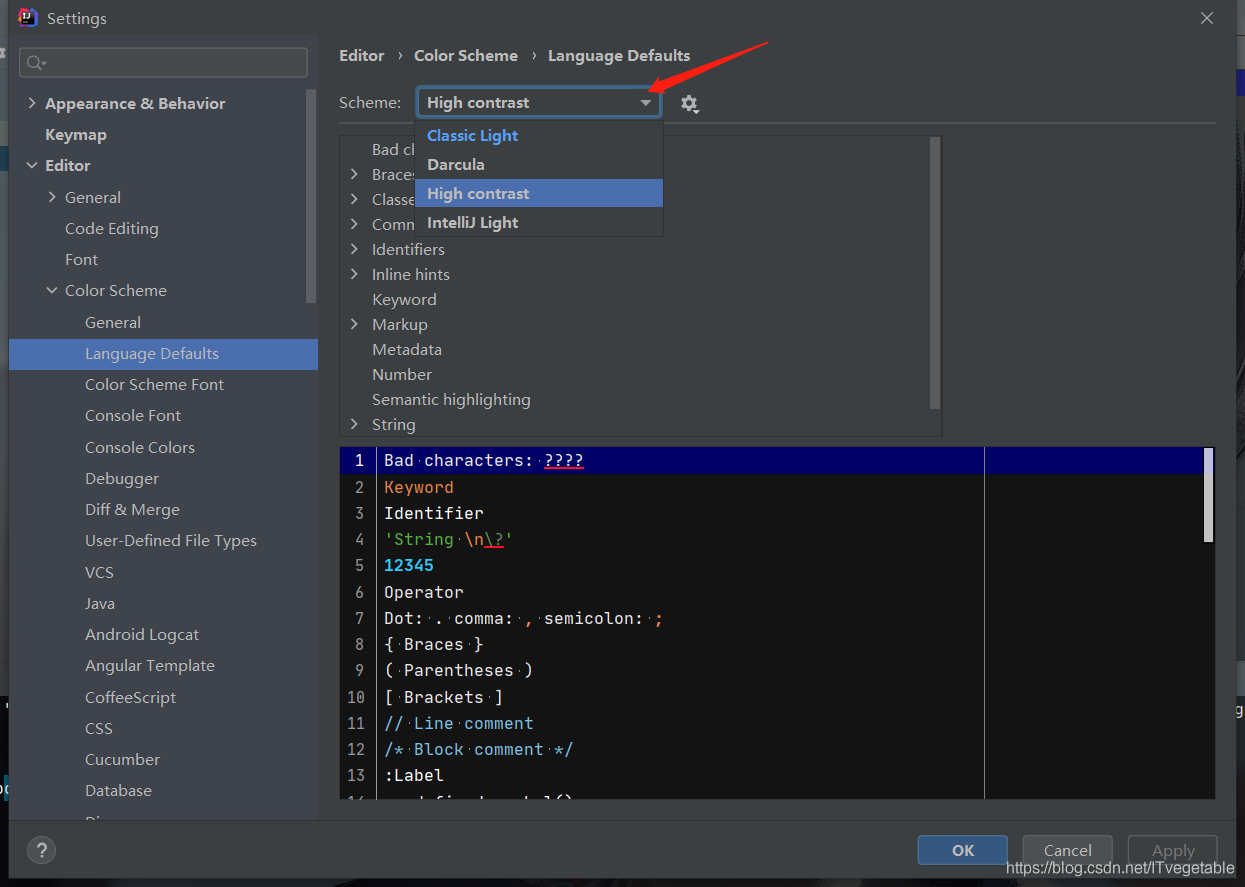Open Console Colors page
The image size is (1245, 887).
140,448
